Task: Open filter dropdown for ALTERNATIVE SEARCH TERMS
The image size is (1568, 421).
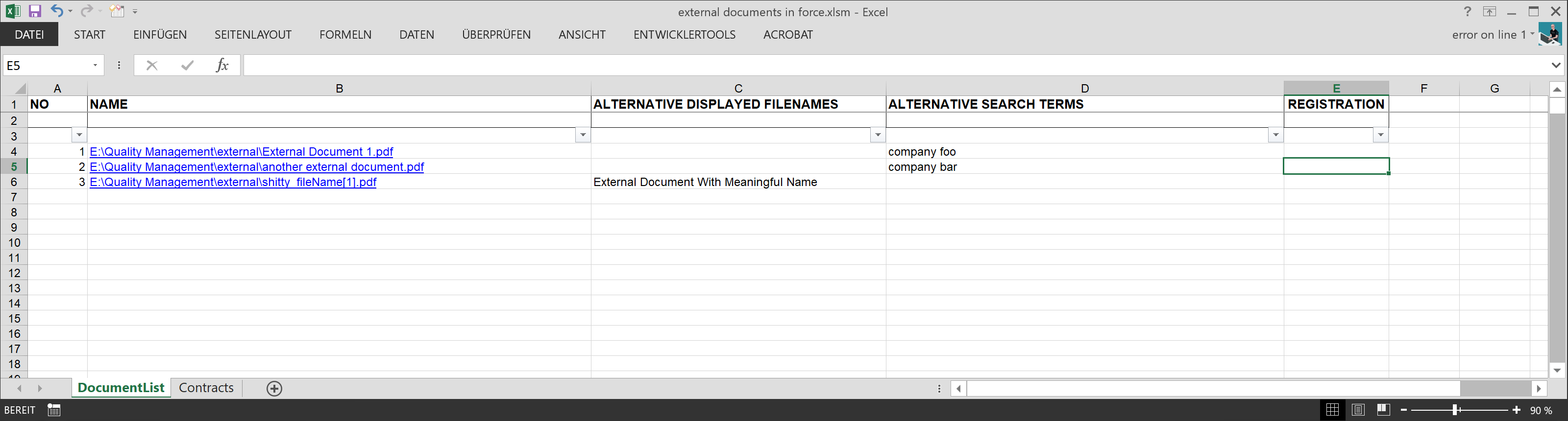Action: (1276, 135)
